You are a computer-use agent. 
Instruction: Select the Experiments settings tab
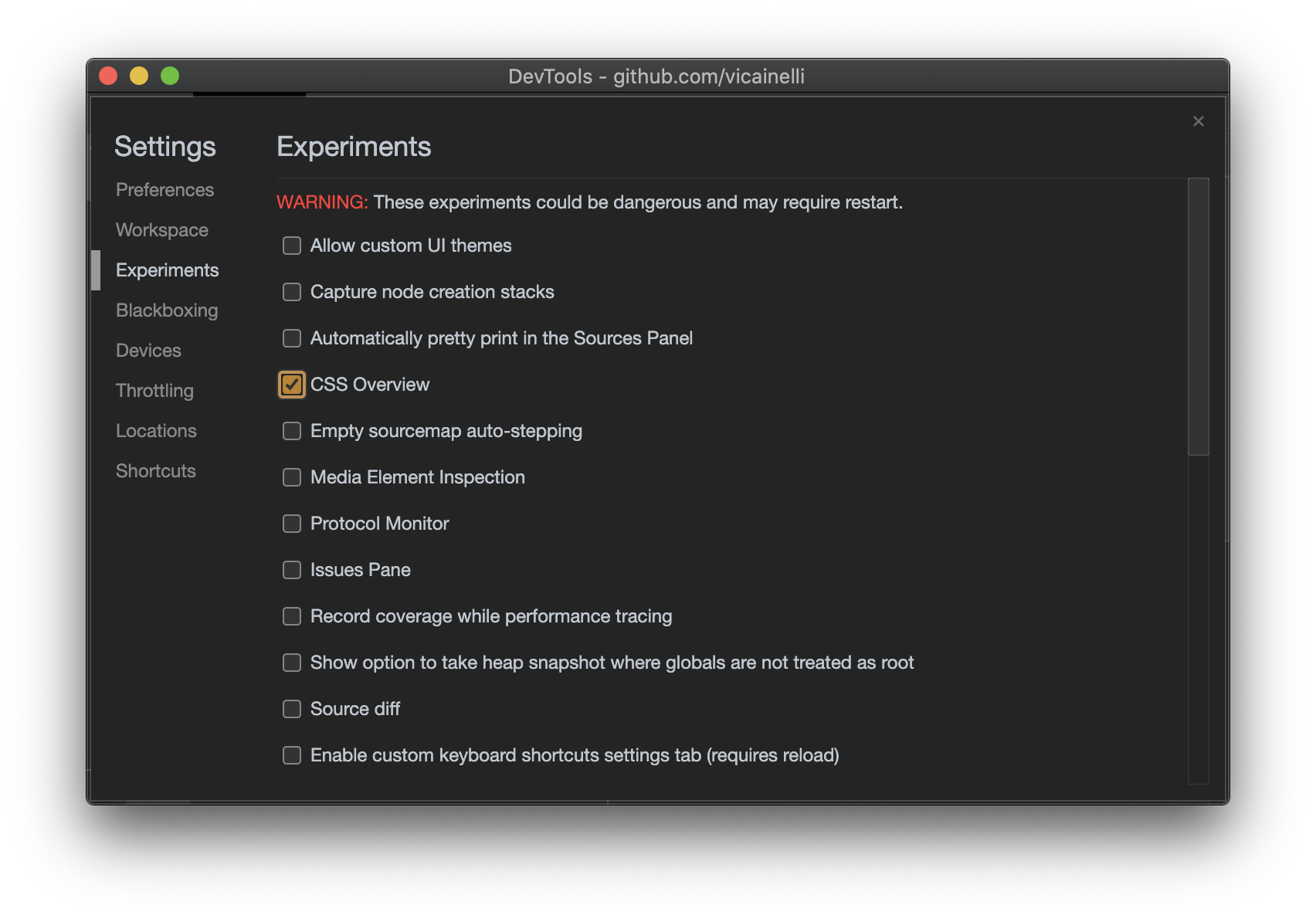point(168,270)
